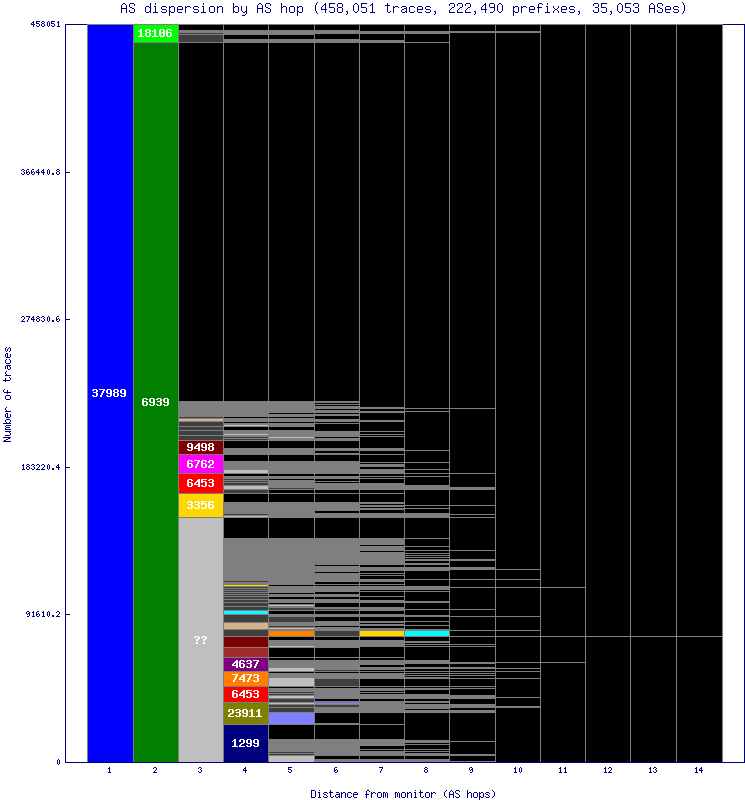This screenshot has height=800, width=745.
Task: Click the 'Distance from monitor (AS hops)' label
Action: click(x=403, y=793)
